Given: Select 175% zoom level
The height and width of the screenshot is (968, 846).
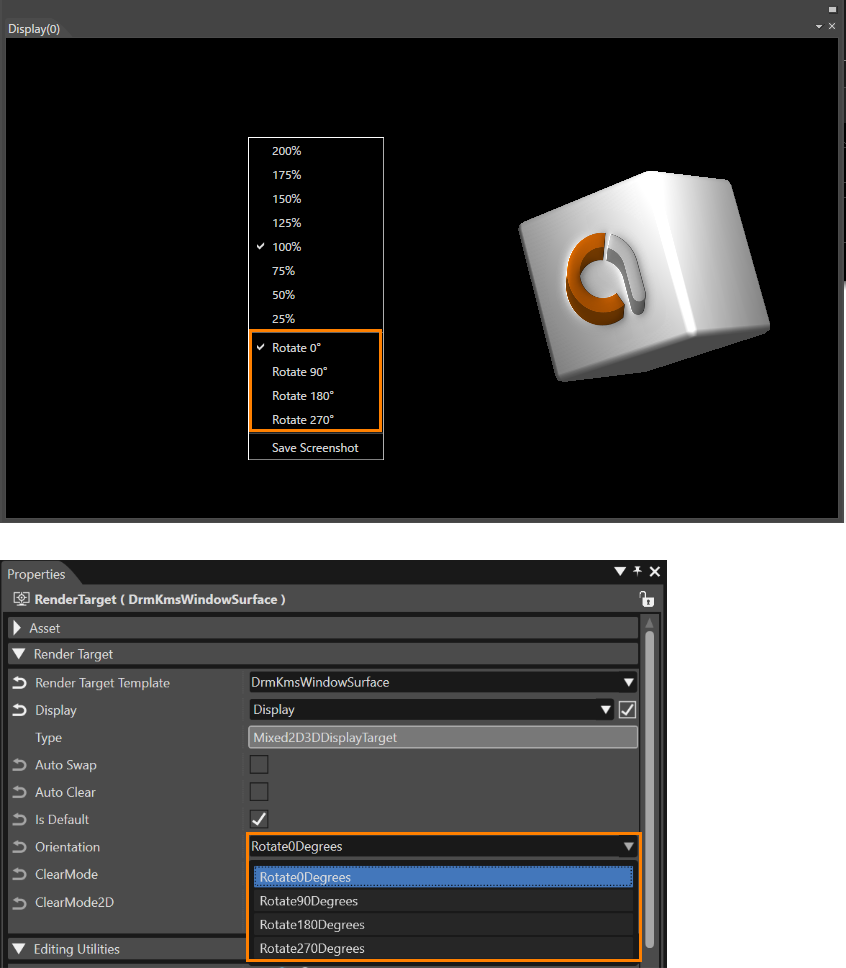Looking at the screenshot, I should [316, 175].
